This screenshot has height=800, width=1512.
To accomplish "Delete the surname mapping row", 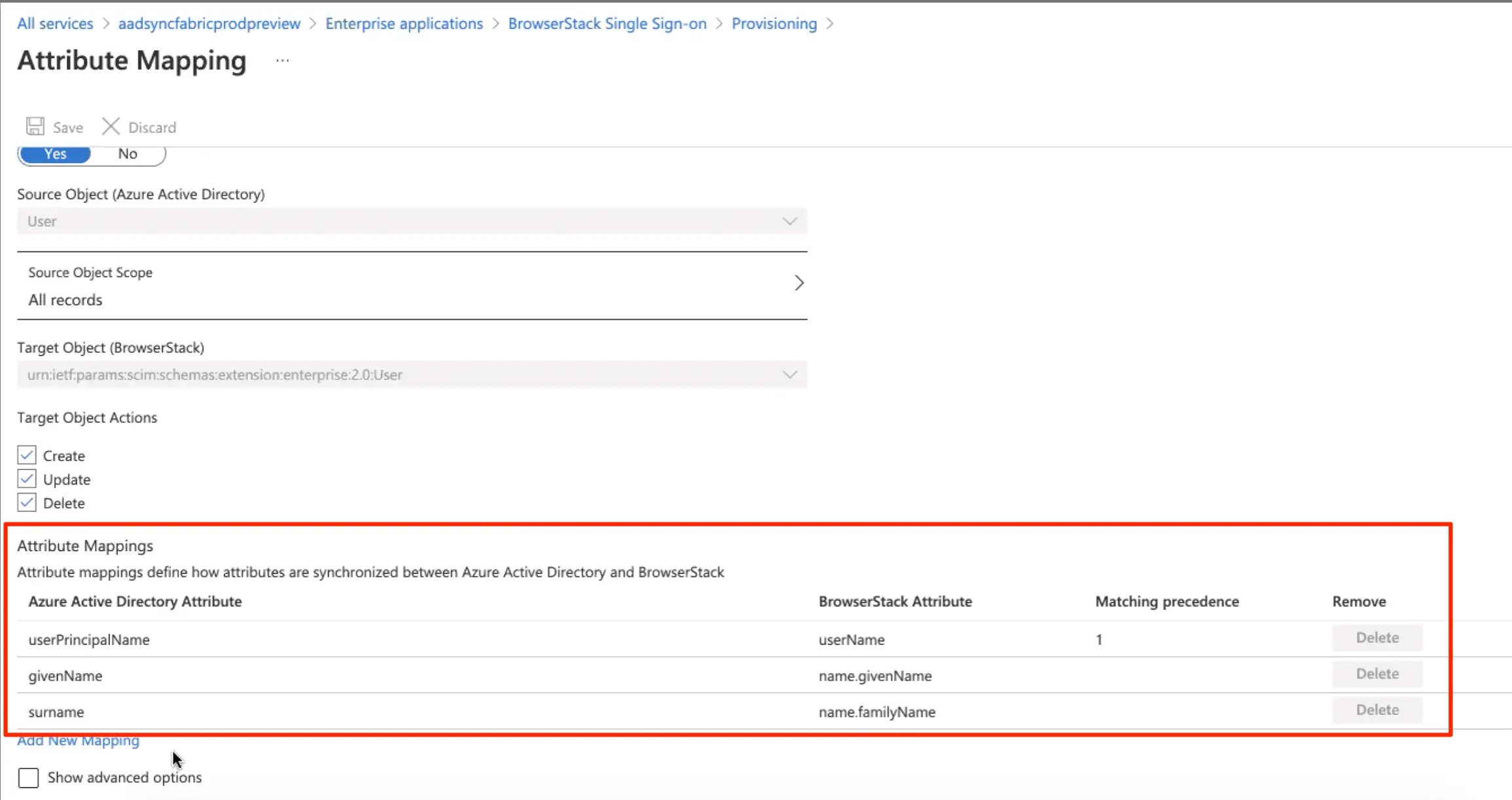I will (1377, 710).
